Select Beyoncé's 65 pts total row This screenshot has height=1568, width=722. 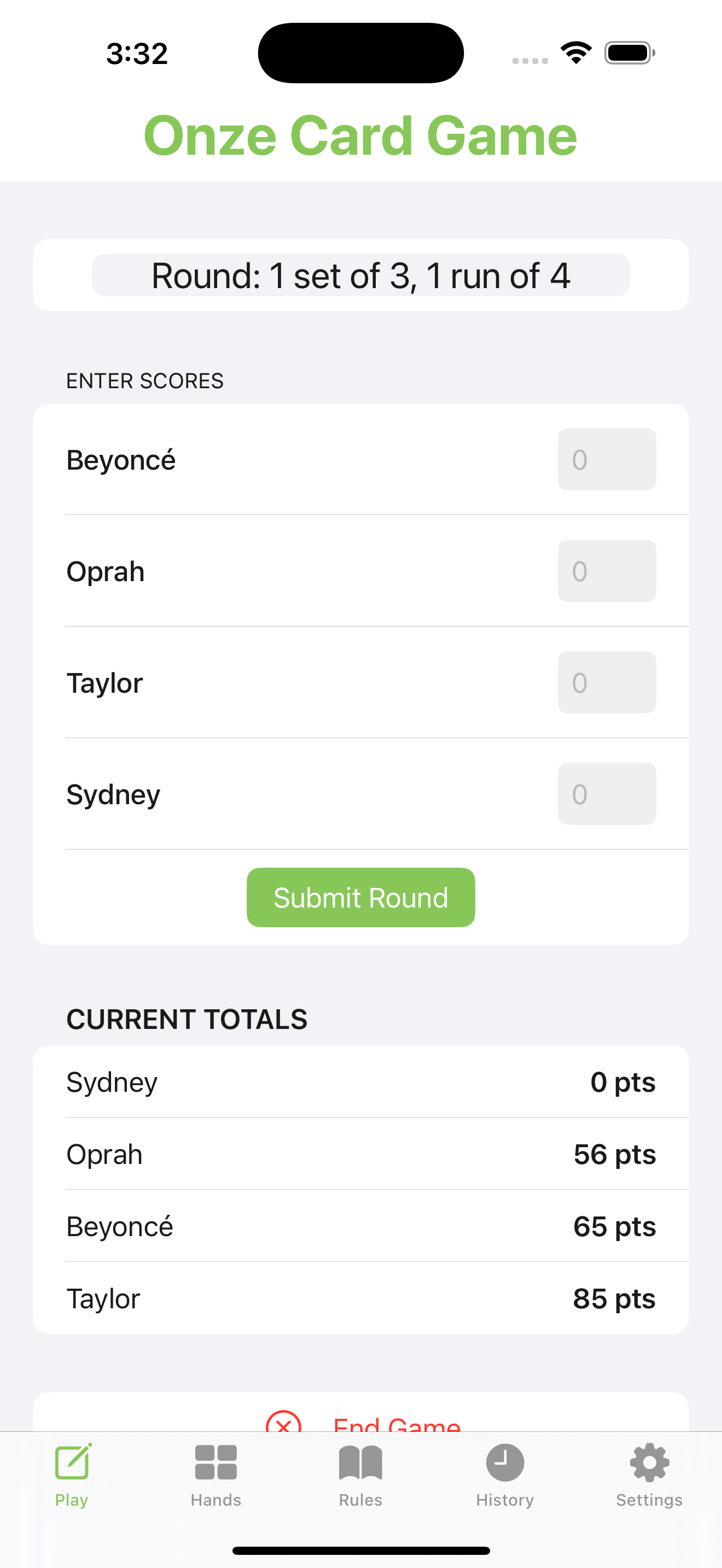360,1226
